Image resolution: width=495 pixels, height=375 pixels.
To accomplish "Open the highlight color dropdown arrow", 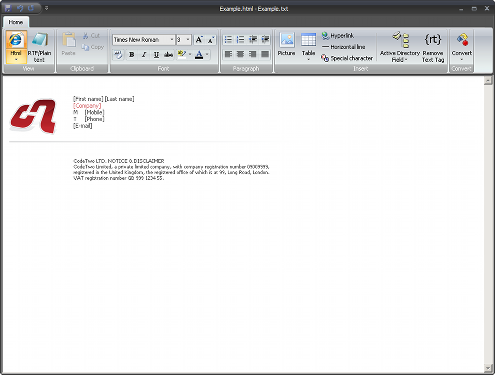I will coord(190,54).
